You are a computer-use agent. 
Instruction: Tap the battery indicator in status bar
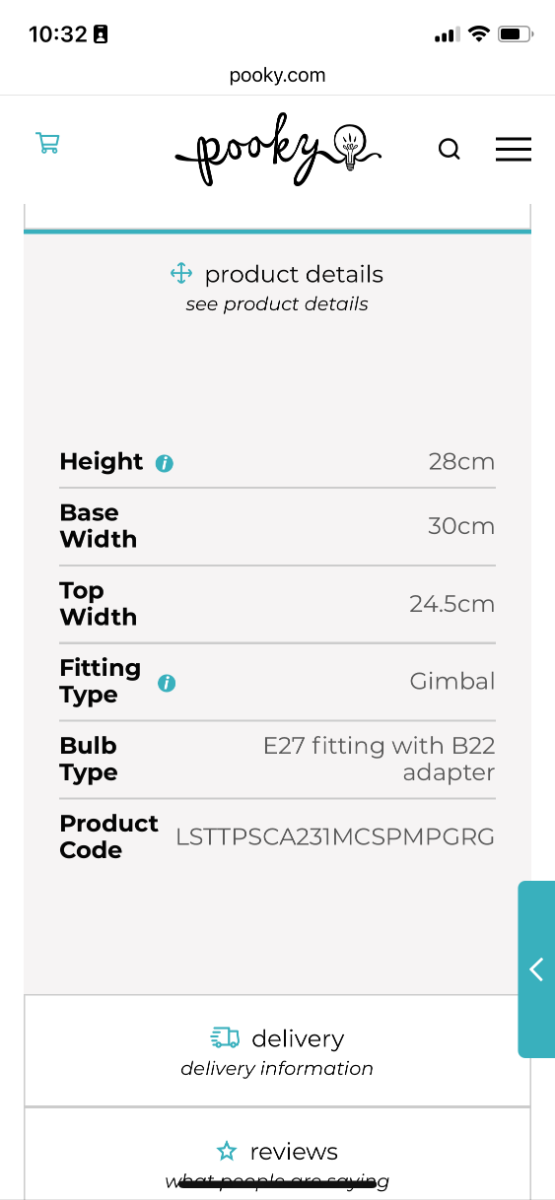(515, 34)
